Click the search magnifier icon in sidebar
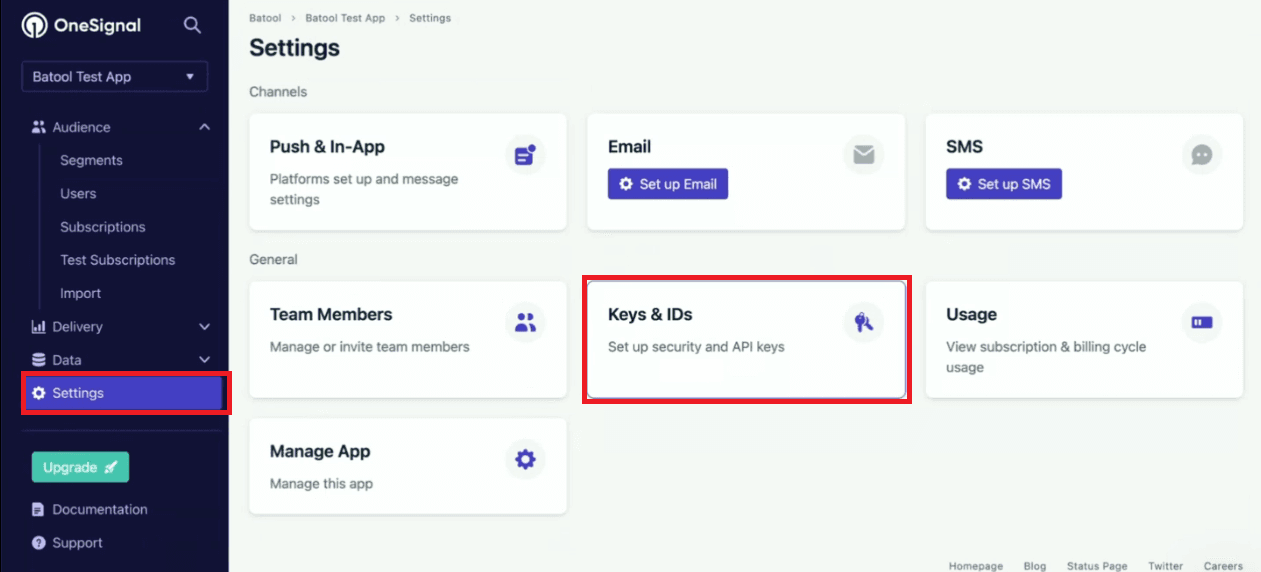This screenshot has height=572, width=1261. tap(192, 26)
